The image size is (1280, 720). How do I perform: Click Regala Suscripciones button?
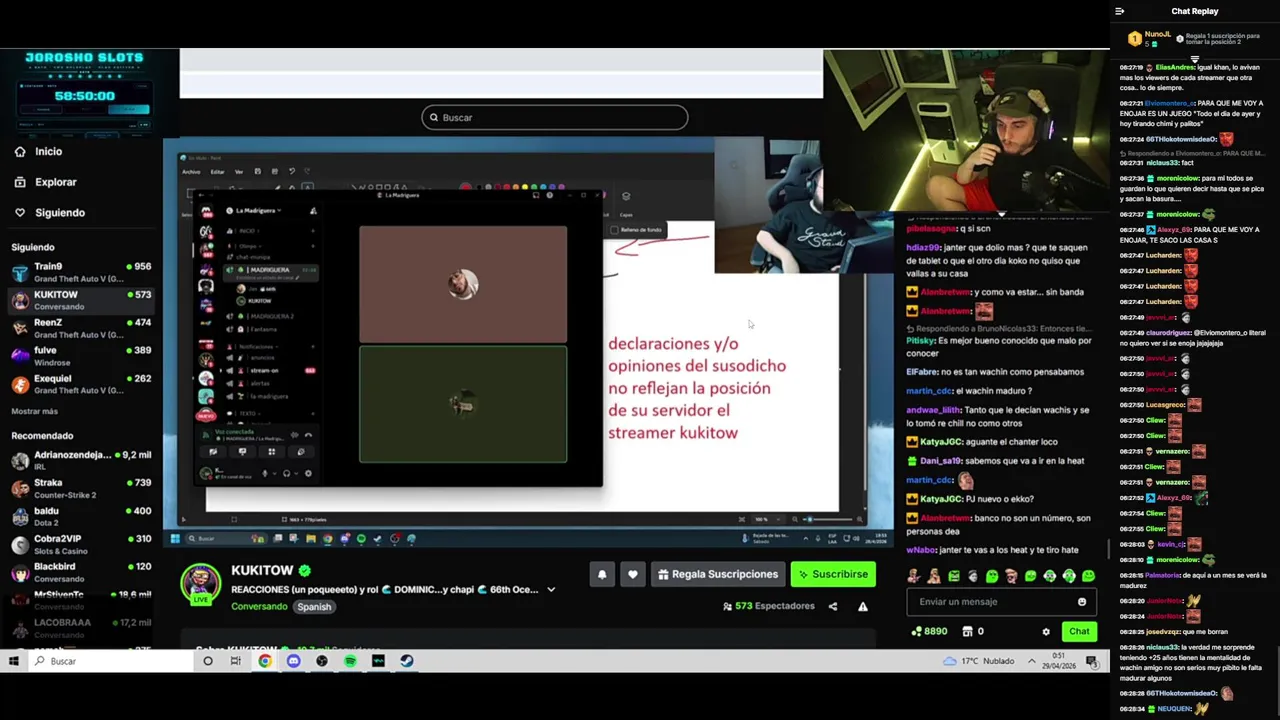[717, 574]
